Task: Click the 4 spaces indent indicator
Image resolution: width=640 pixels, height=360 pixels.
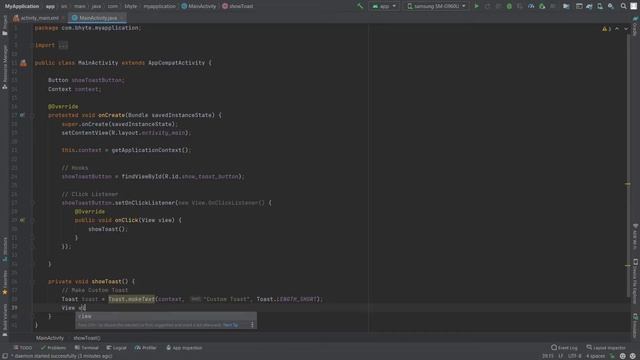Action: click(596, 356)
